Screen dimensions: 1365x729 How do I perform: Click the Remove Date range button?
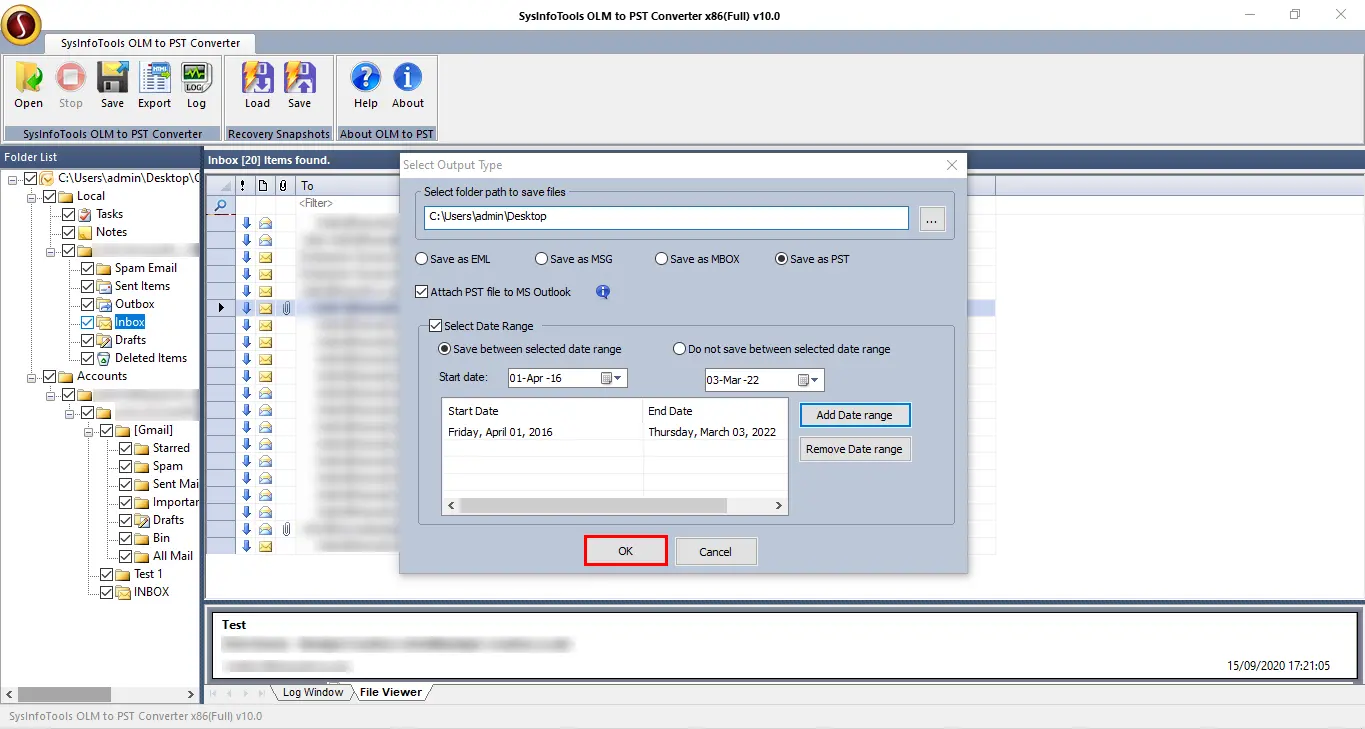(855, 449)
